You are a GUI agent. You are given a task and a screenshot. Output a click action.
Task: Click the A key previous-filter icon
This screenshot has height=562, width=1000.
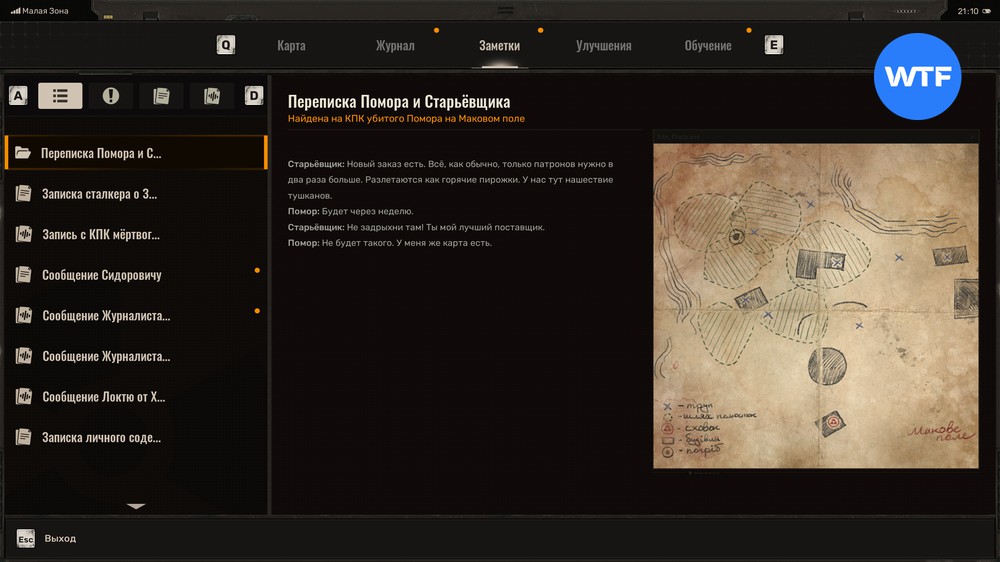(18, 96)
